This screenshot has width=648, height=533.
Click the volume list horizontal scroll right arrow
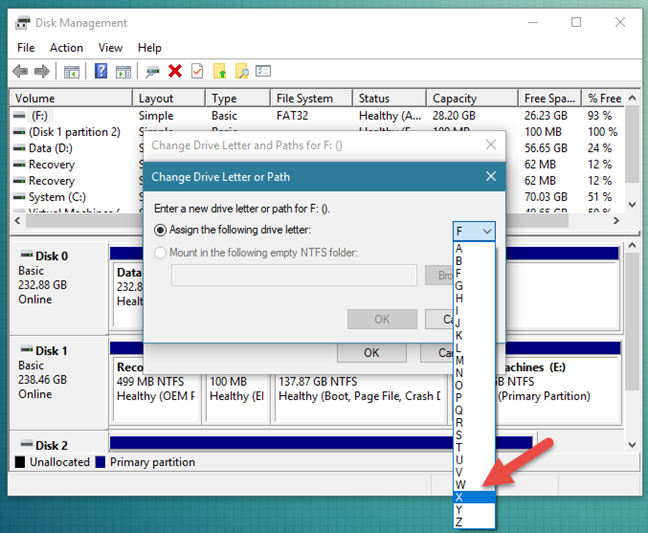click(x=616, y=221)
